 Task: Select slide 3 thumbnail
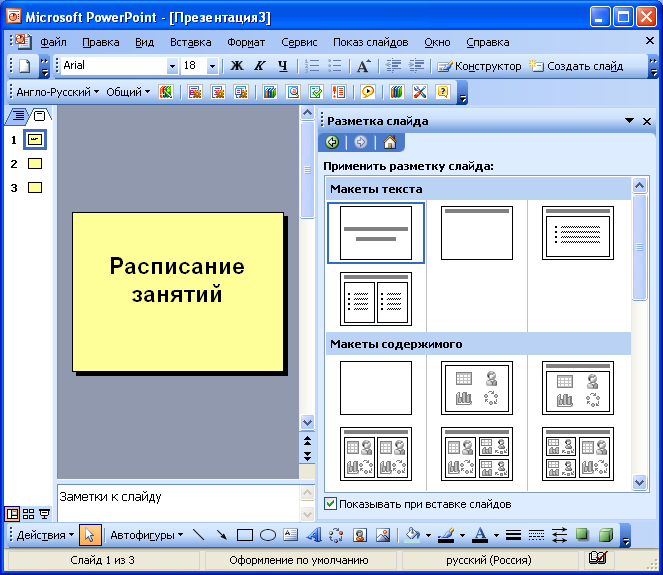pyautogui.click(x=35, y=188)
